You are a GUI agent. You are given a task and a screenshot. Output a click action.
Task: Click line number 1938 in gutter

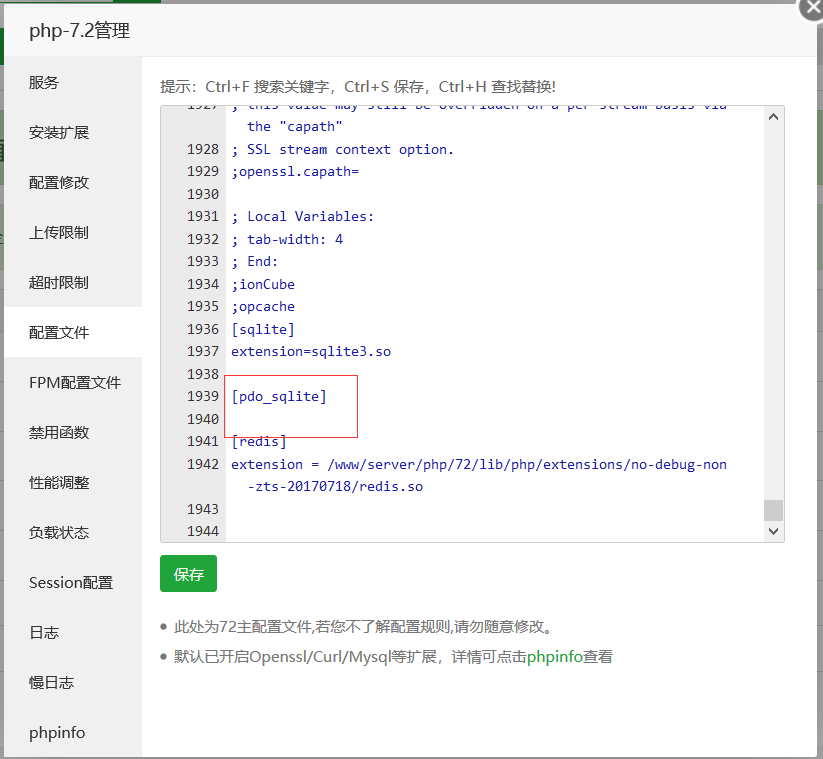203,374
